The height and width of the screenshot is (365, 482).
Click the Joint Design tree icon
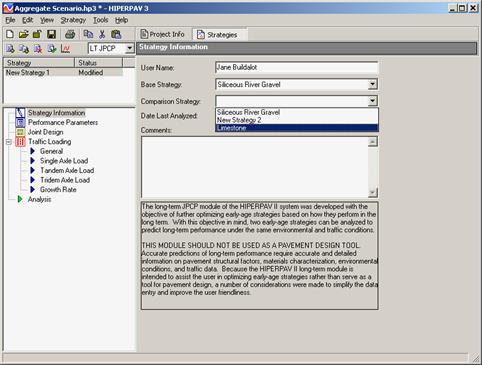tap(20, 132)
